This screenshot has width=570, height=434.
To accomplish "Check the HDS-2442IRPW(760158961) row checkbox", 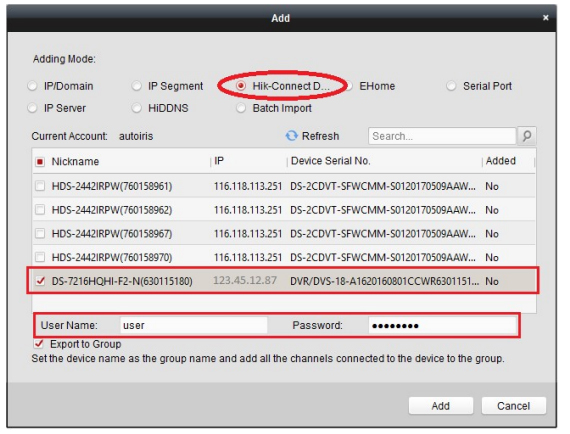I will (x=40, y=186).
